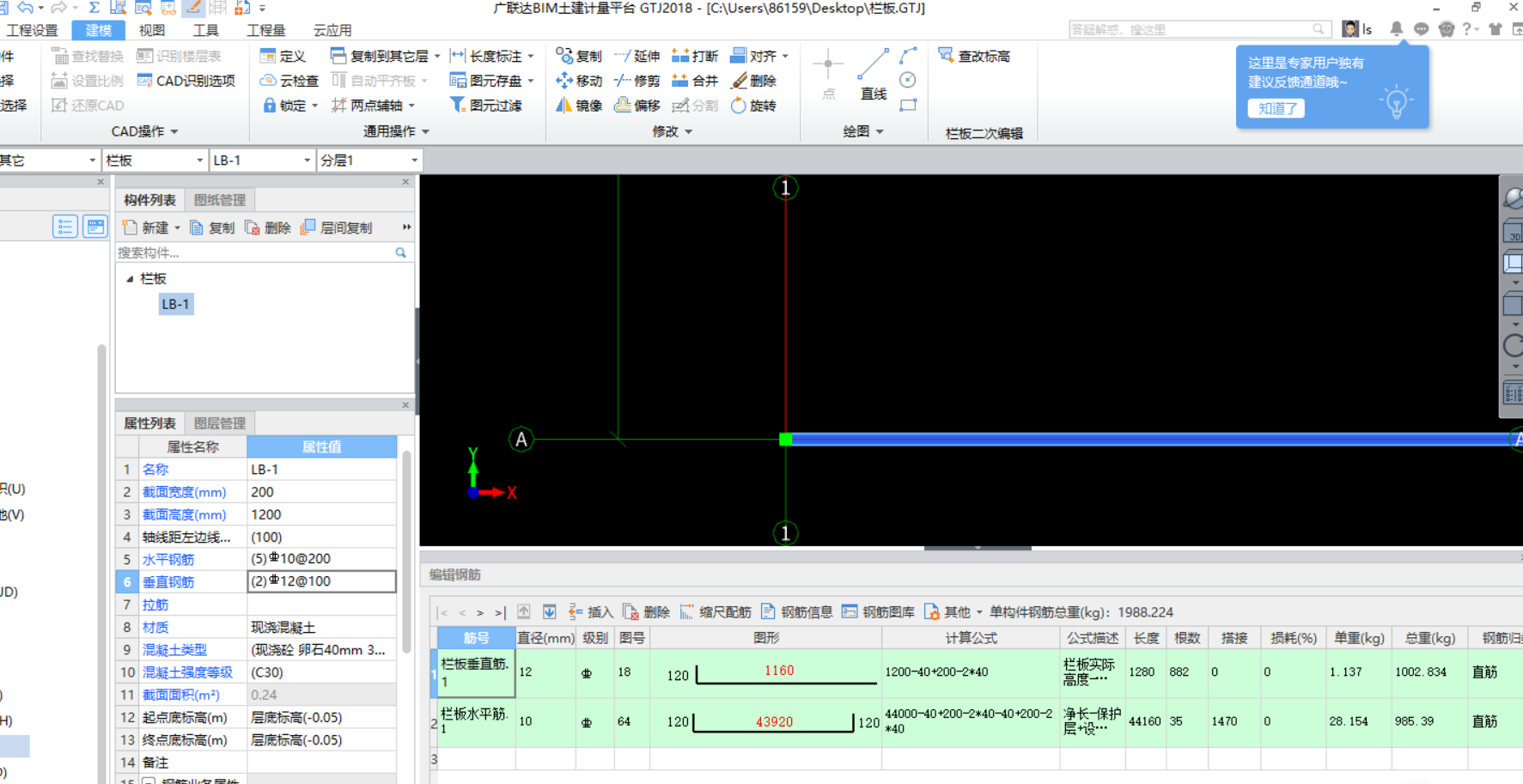Click the 截面高度 value 1200
This screenshot has height=784, width=1523.
click(321, 514)
